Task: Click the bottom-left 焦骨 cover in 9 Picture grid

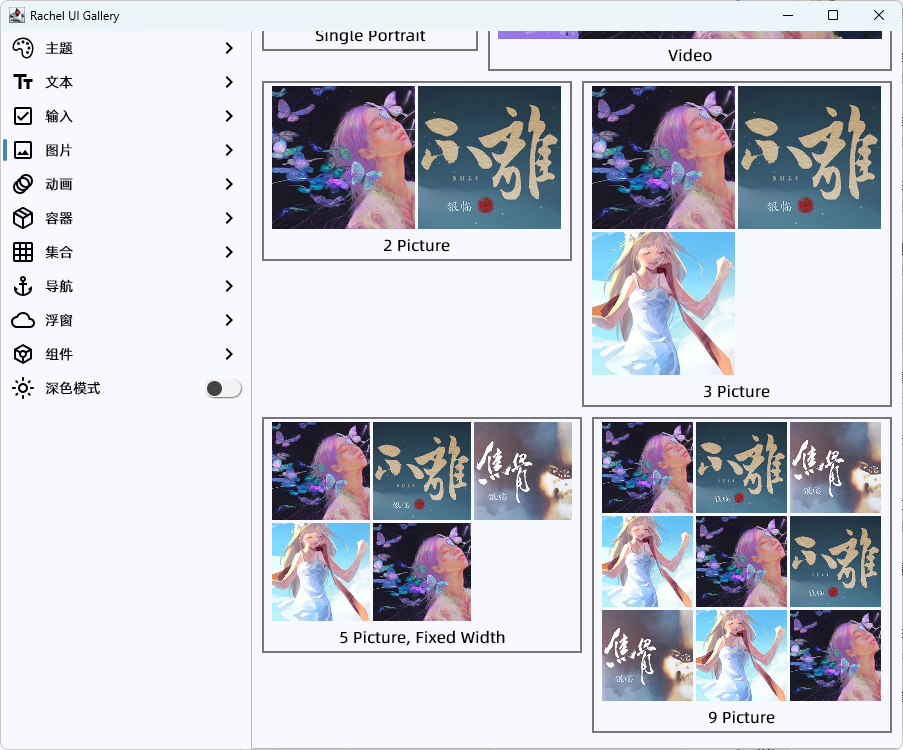Action: (x=647, y=656)
